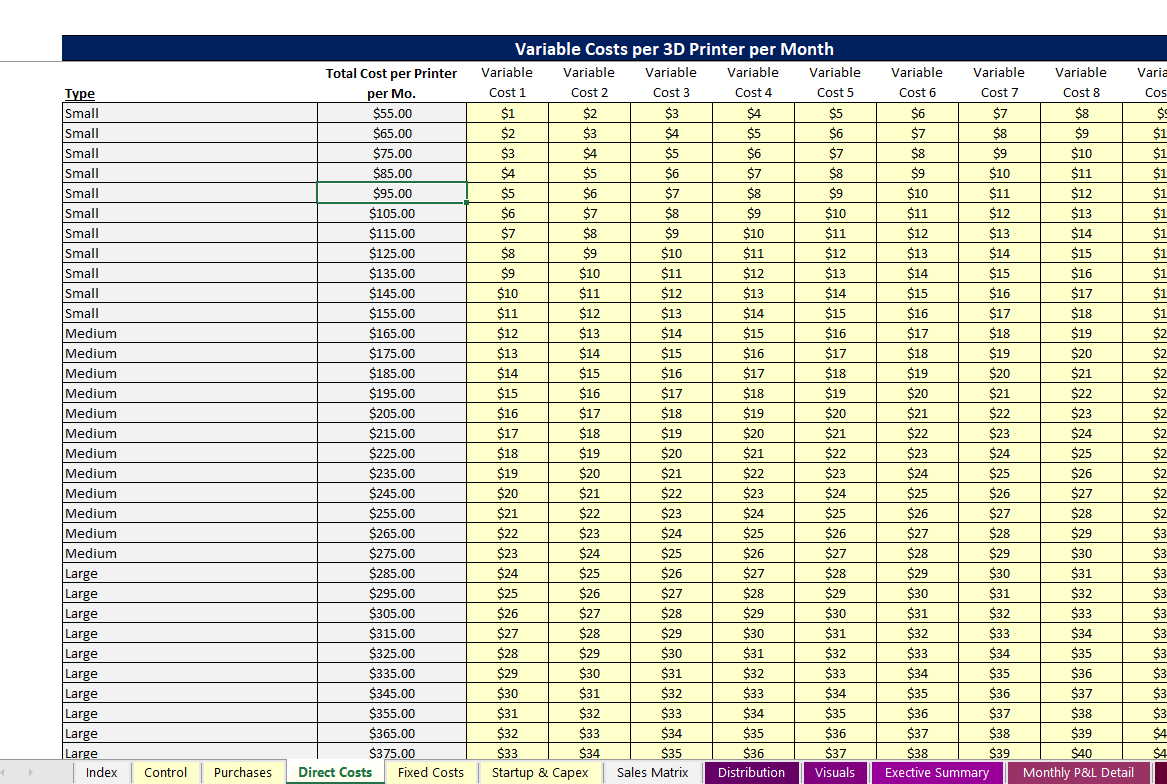Screen dimensions: 1167x784
Task: Select the 'Small' type cell in the $155.00 row
Action: (x=190, y=313)
